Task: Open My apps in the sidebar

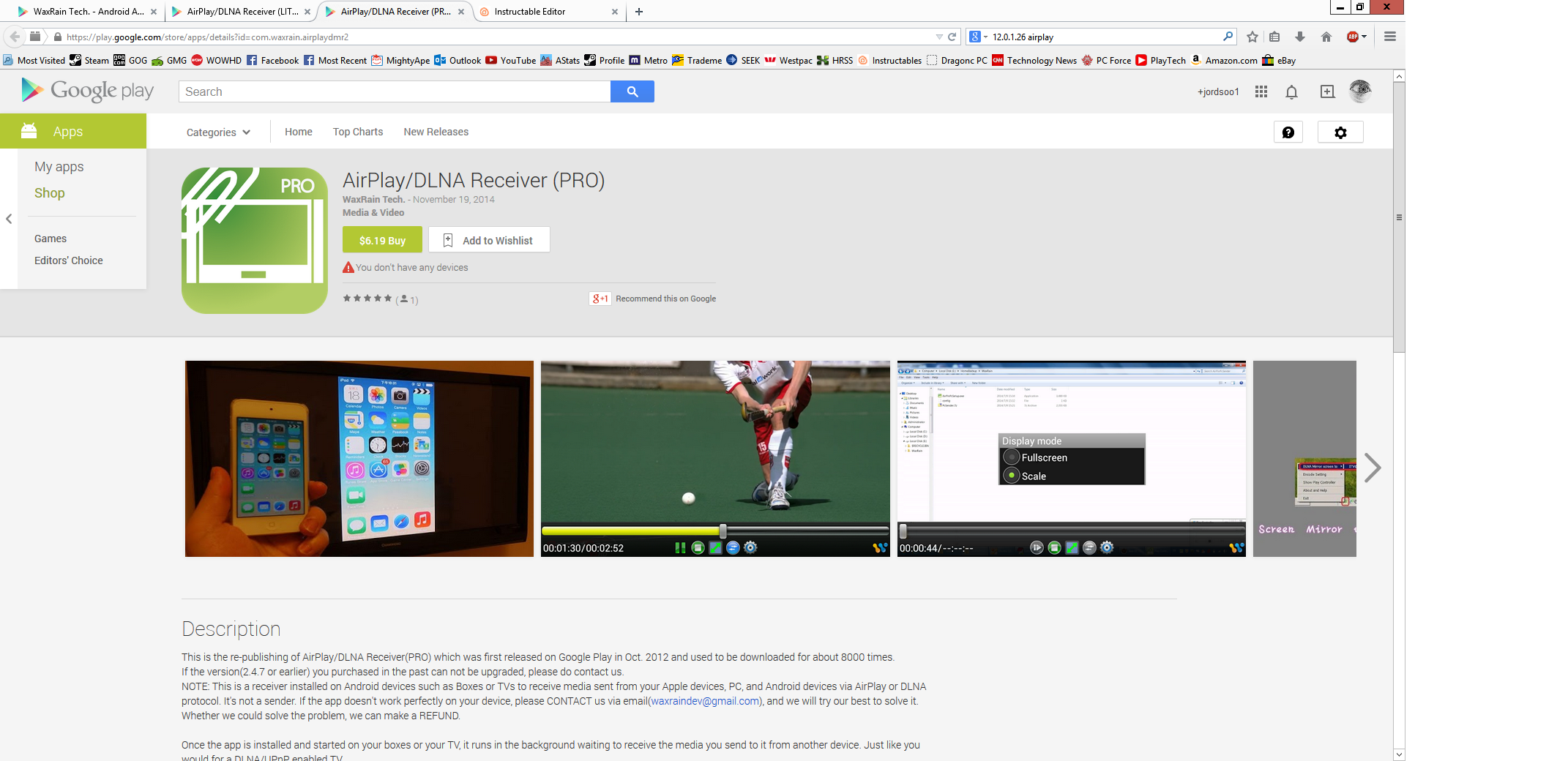Action: [x=59, y=167]
